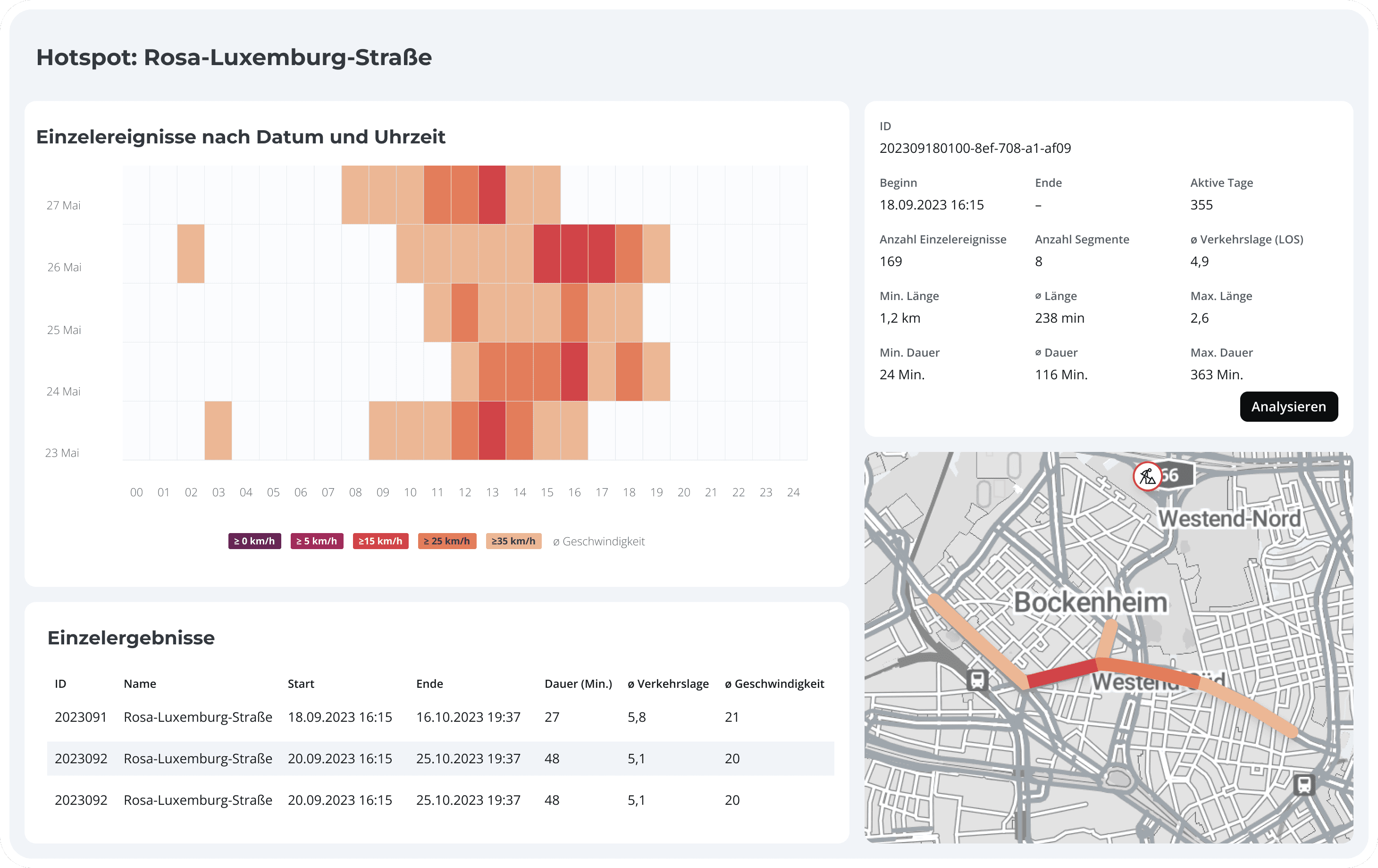Click the ≥ 25 km/h legend badge
This screenshot has width=1378, height=868.
(446, 541)
